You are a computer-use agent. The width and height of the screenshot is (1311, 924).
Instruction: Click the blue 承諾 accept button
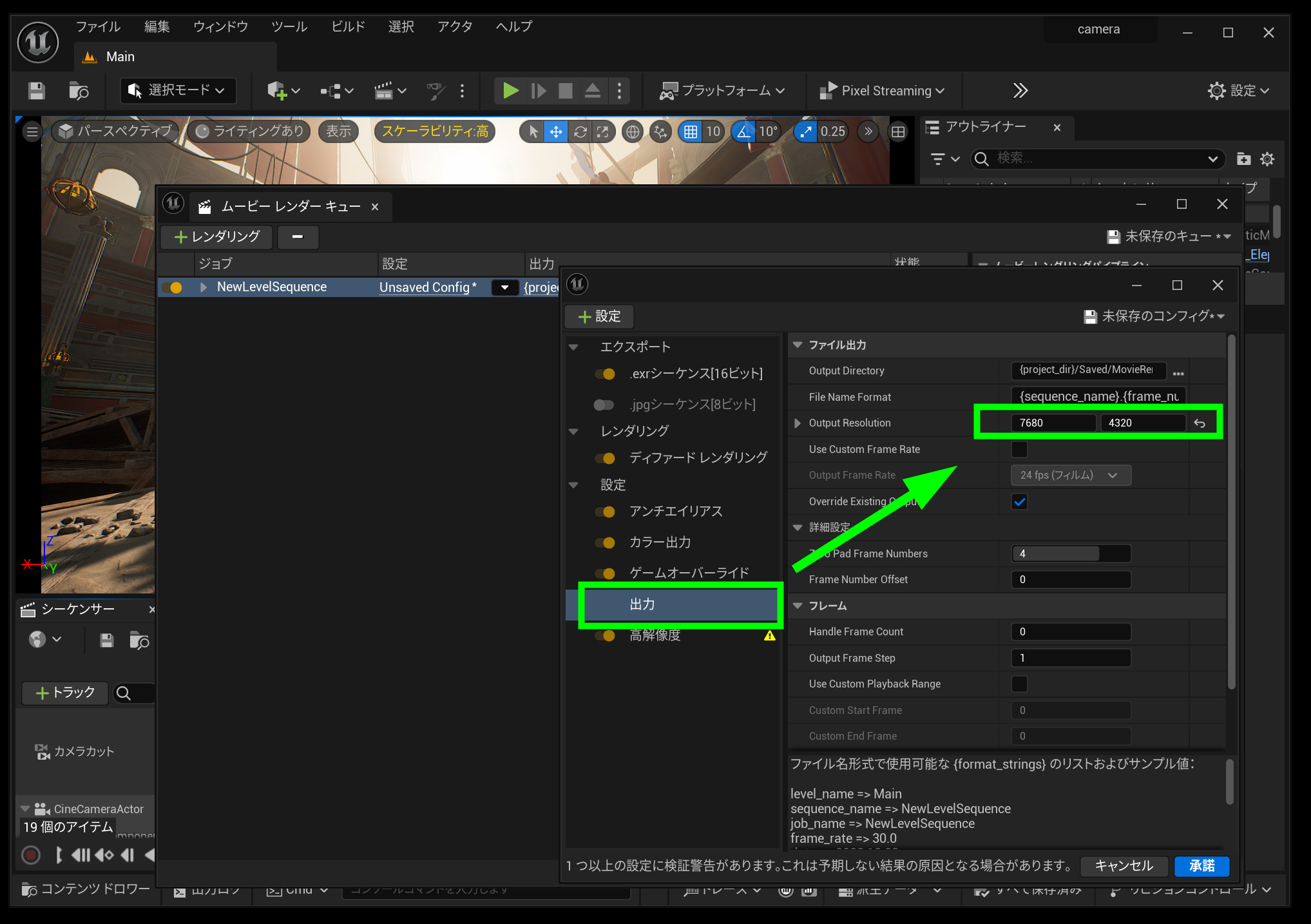click(1201, 866)
